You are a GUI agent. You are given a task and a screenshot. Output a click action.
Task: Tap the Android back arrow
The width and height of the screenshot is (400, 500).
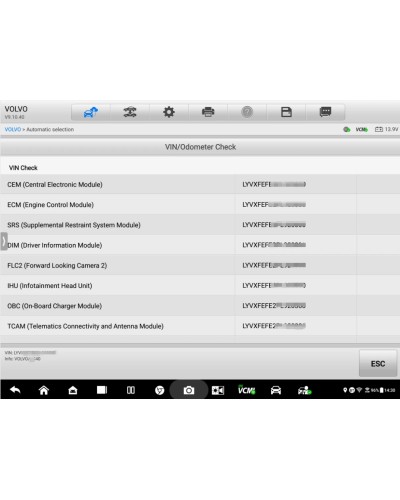point(15,390)
